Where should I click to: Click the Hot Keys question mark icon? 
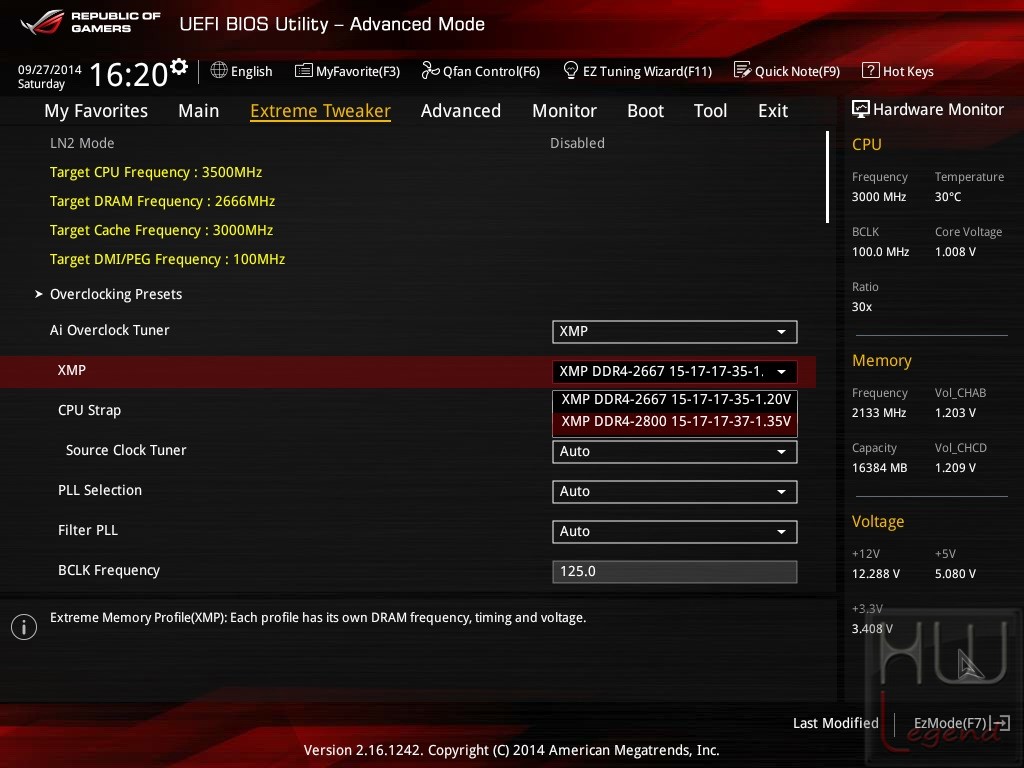[x=871, y=71]
